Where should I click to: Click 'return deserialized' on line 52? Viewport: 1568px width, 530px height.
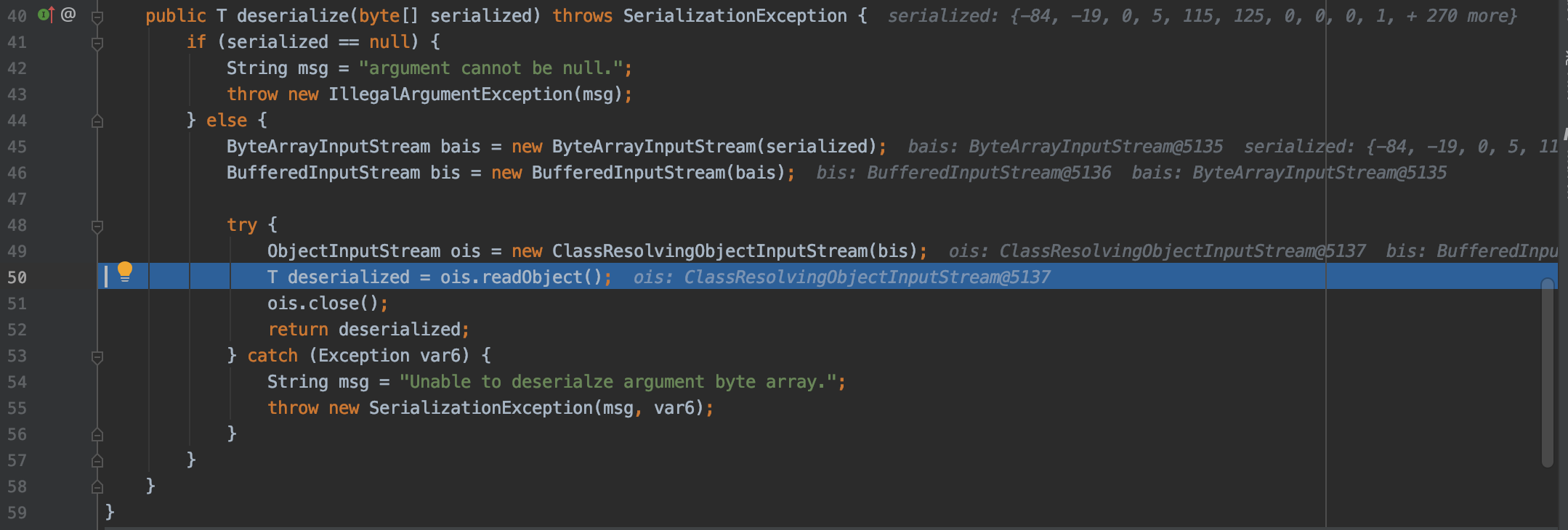coord(364,330)
